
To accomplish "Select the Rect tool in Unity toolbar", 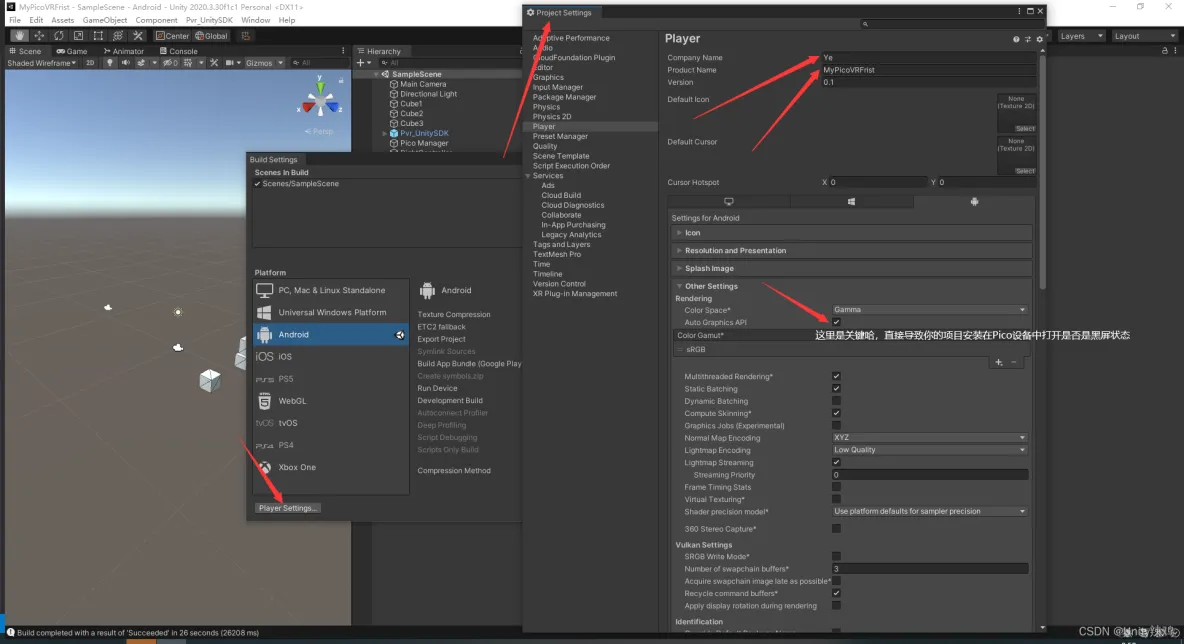I will tap(98, 35).
